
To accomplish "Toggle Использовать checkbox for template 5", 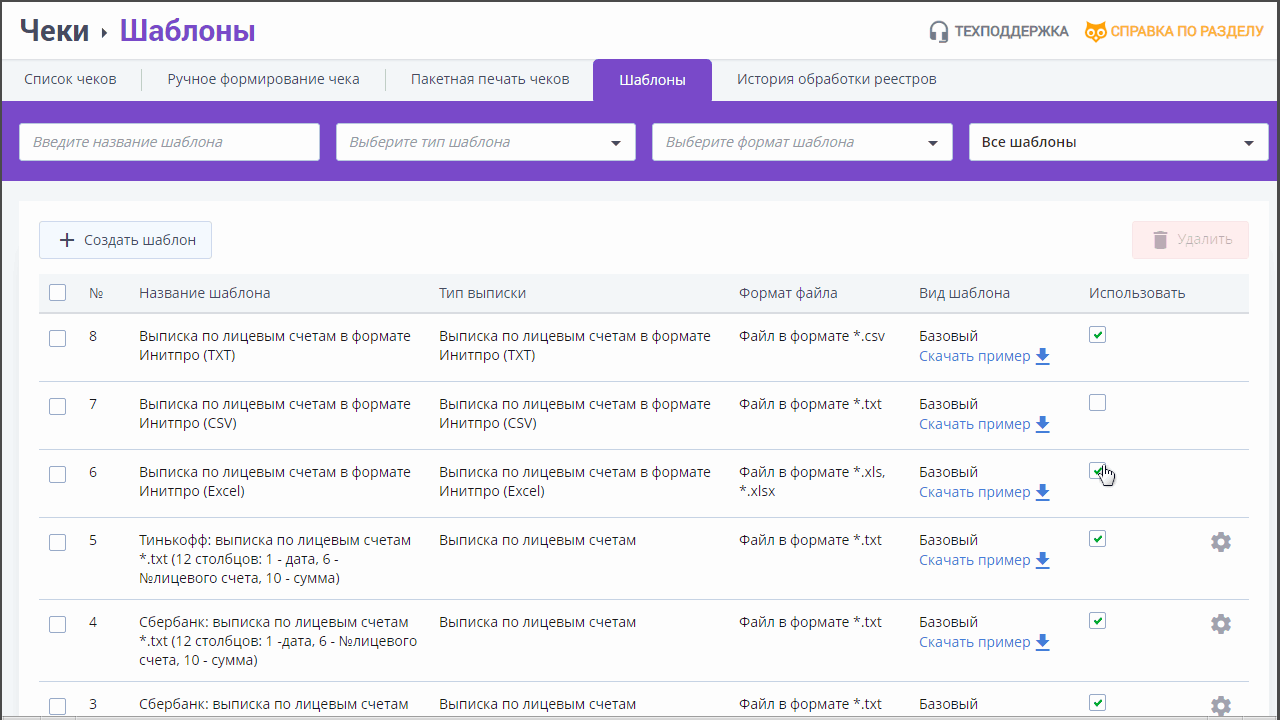I will [x=1097, y=539].
